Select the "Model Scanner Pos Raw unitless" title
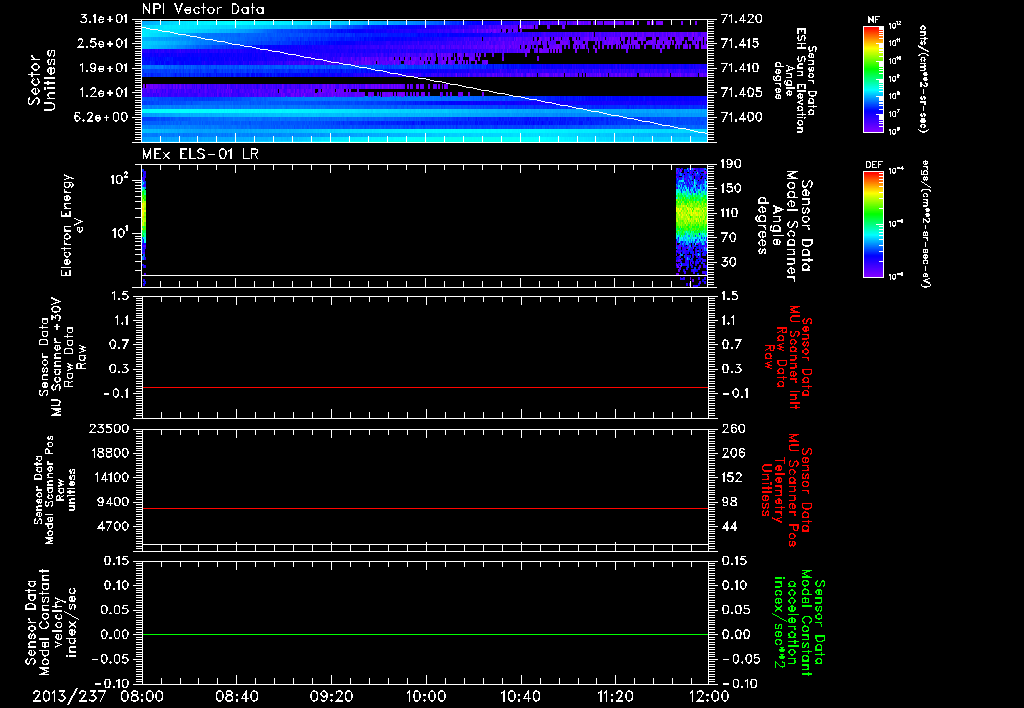Viewport: 1024px width, 708px height. point(56,490)
